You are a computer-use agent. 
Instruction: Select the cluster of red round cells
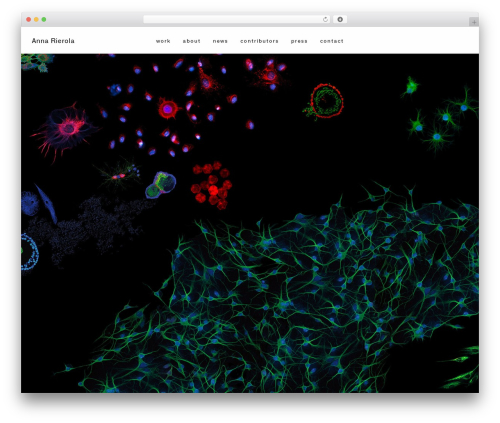(211, 185)
